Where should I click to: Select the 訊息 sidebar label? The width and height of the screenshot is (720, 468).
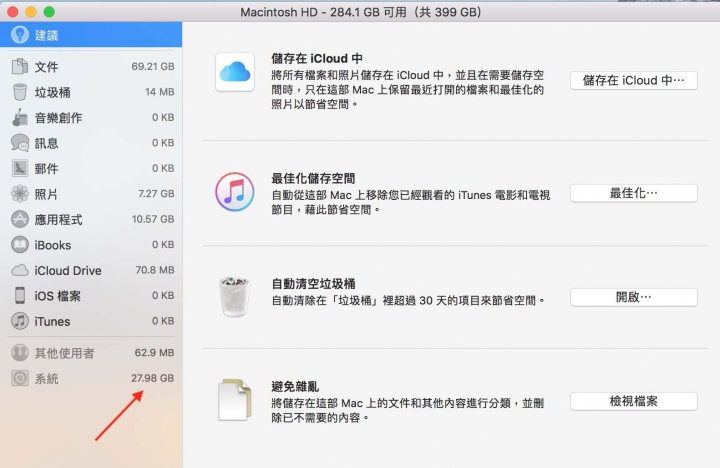[47, 143]
